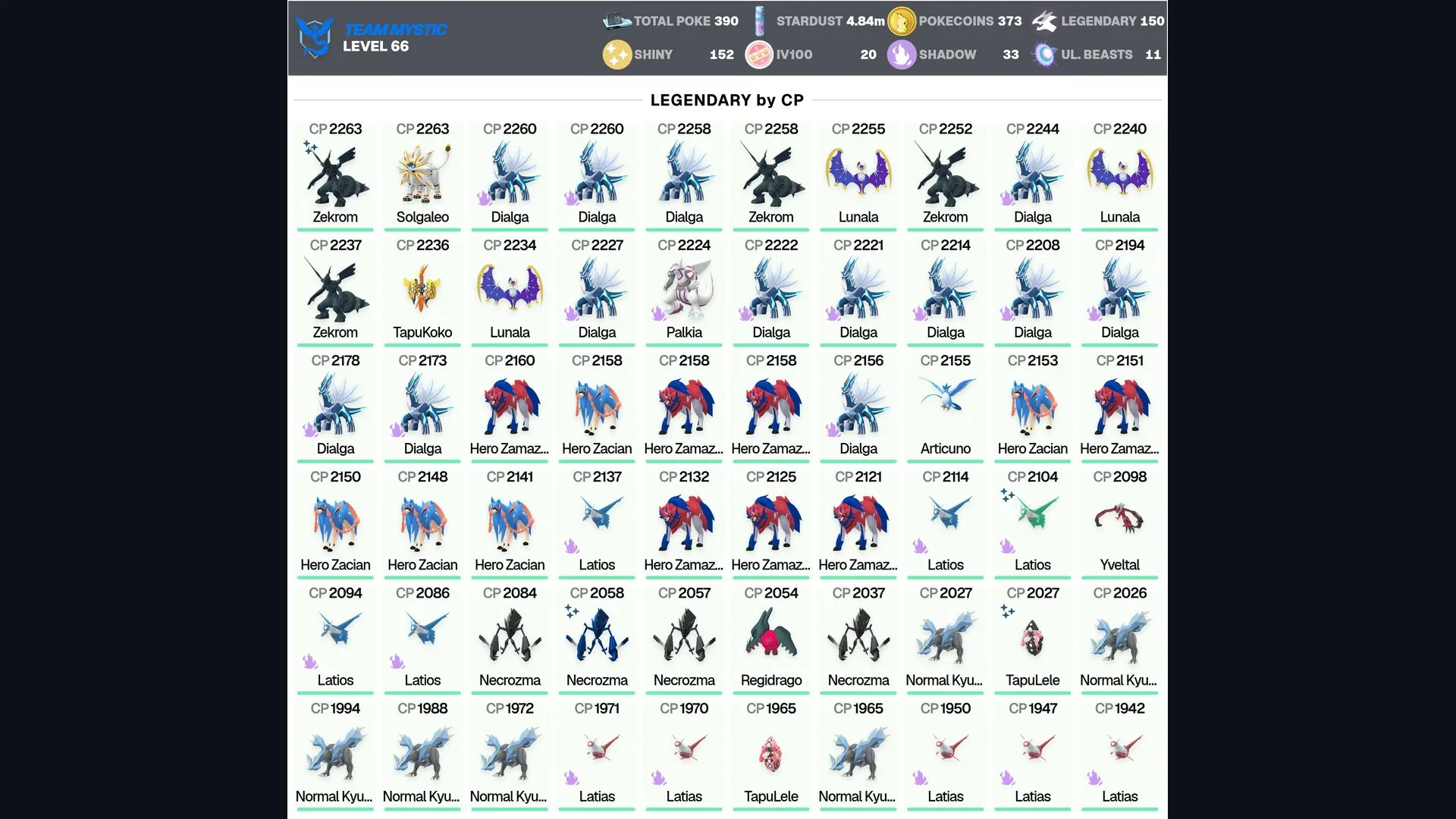
Task: Open the shiny Latios CP 2104 card
Action: [x=1033, y=522]
